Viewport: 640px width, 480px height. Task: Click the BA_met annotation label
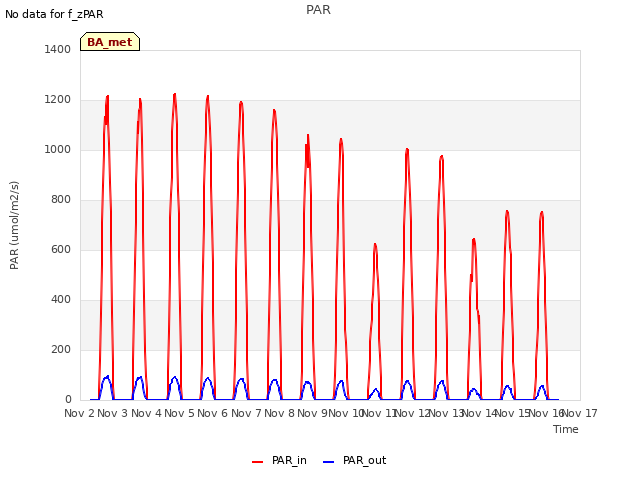coord(110,42)
